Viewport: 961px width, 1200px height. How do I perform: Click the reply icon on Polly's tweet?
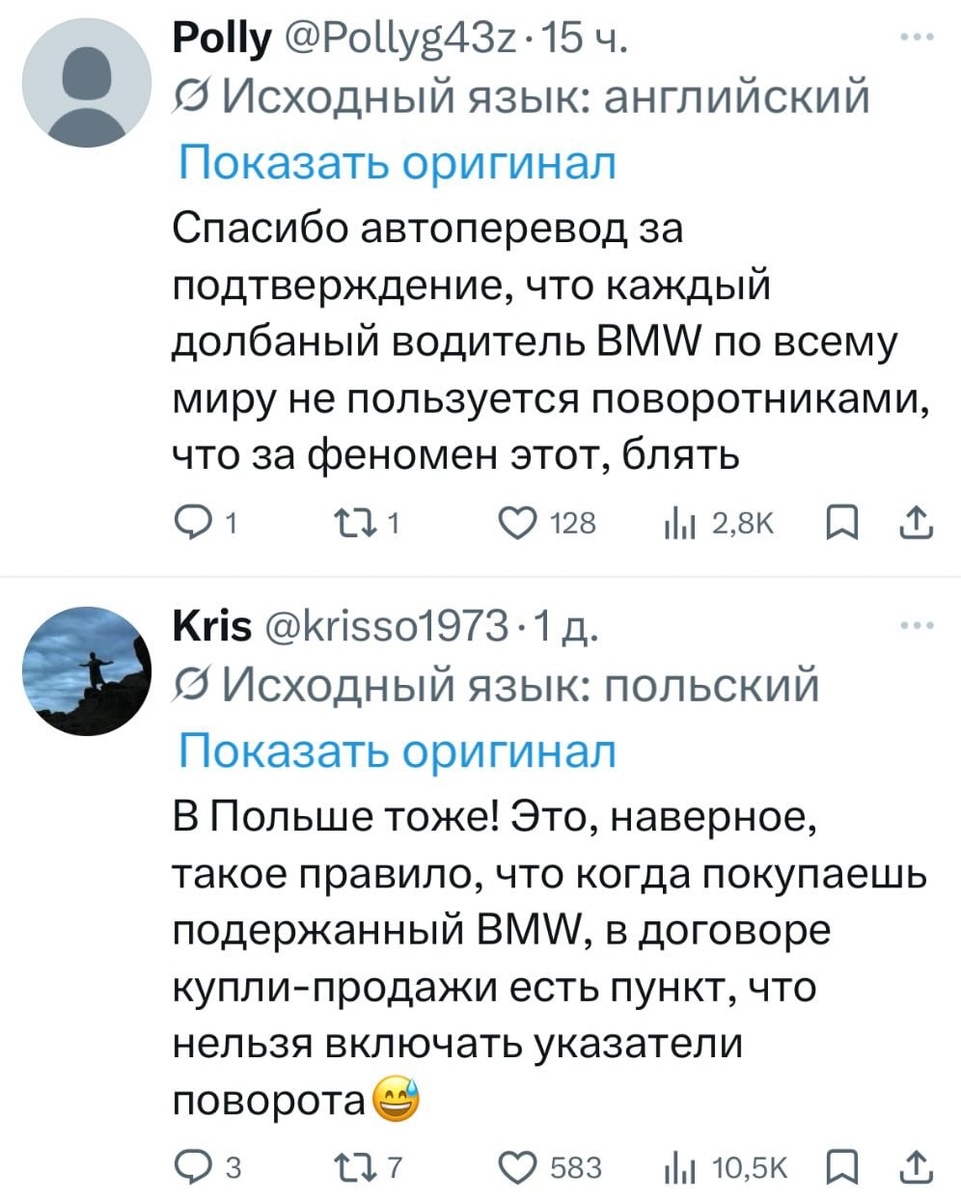pos(196,522)
